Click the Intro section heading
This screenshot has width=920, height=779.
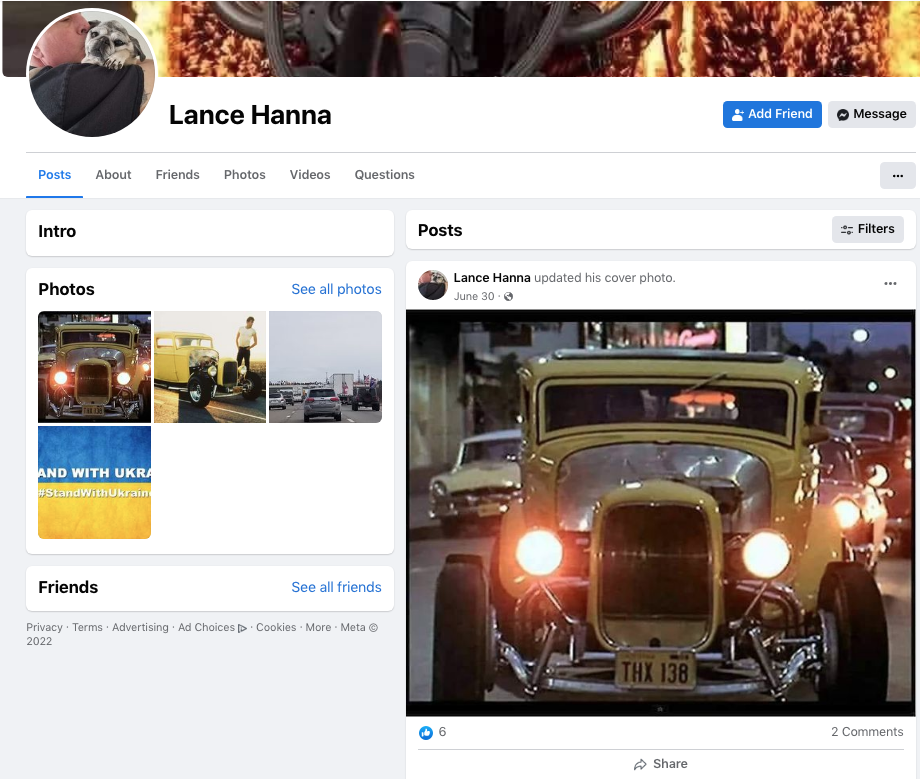click(57, 231)
